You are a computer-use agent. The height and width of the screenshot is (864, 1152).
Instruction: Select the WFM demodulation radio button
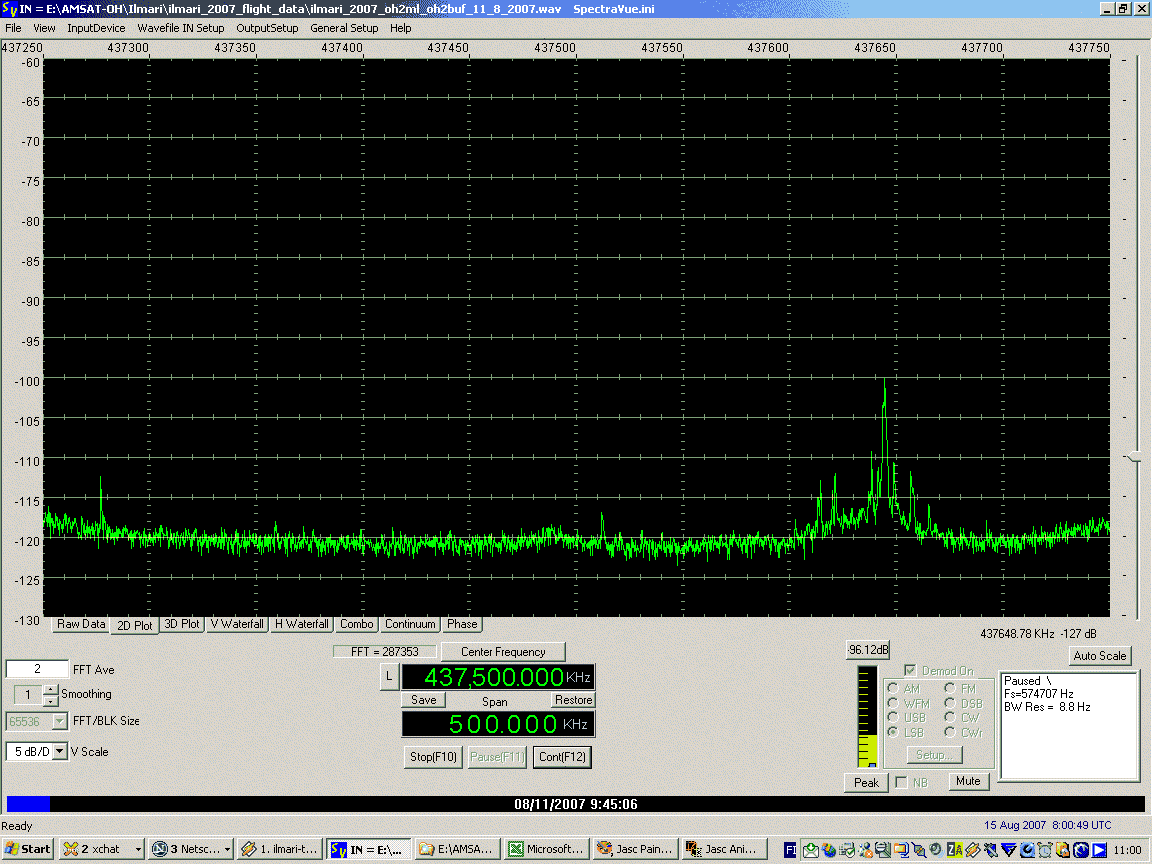tap(893, 703)
